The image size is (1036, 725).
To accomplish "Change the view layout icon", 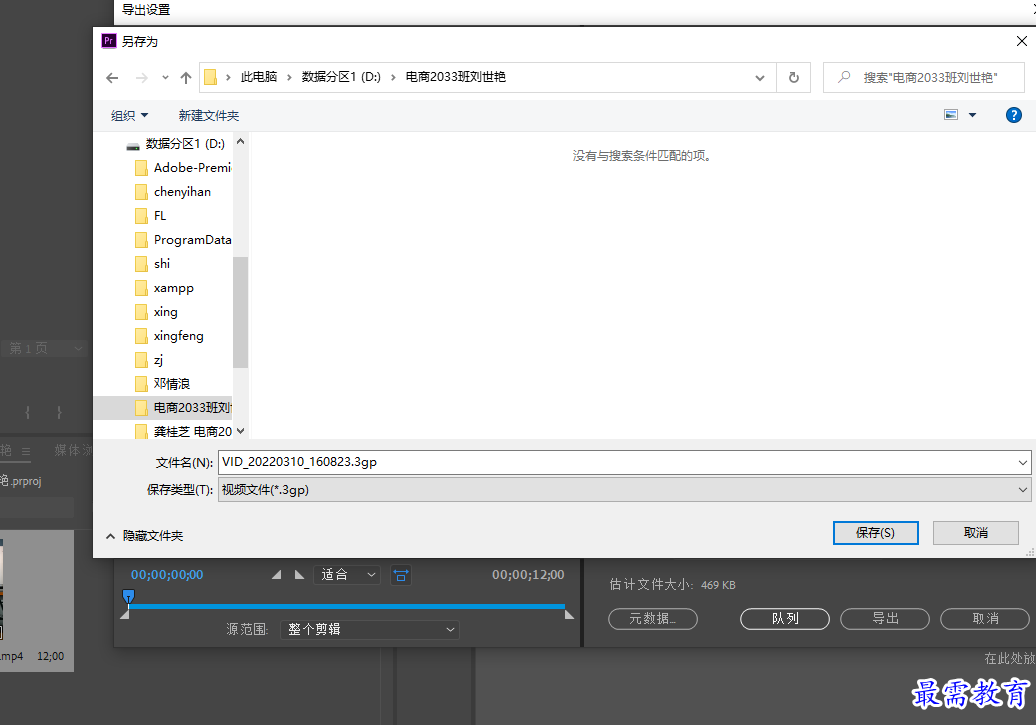I will coord(951,115).
